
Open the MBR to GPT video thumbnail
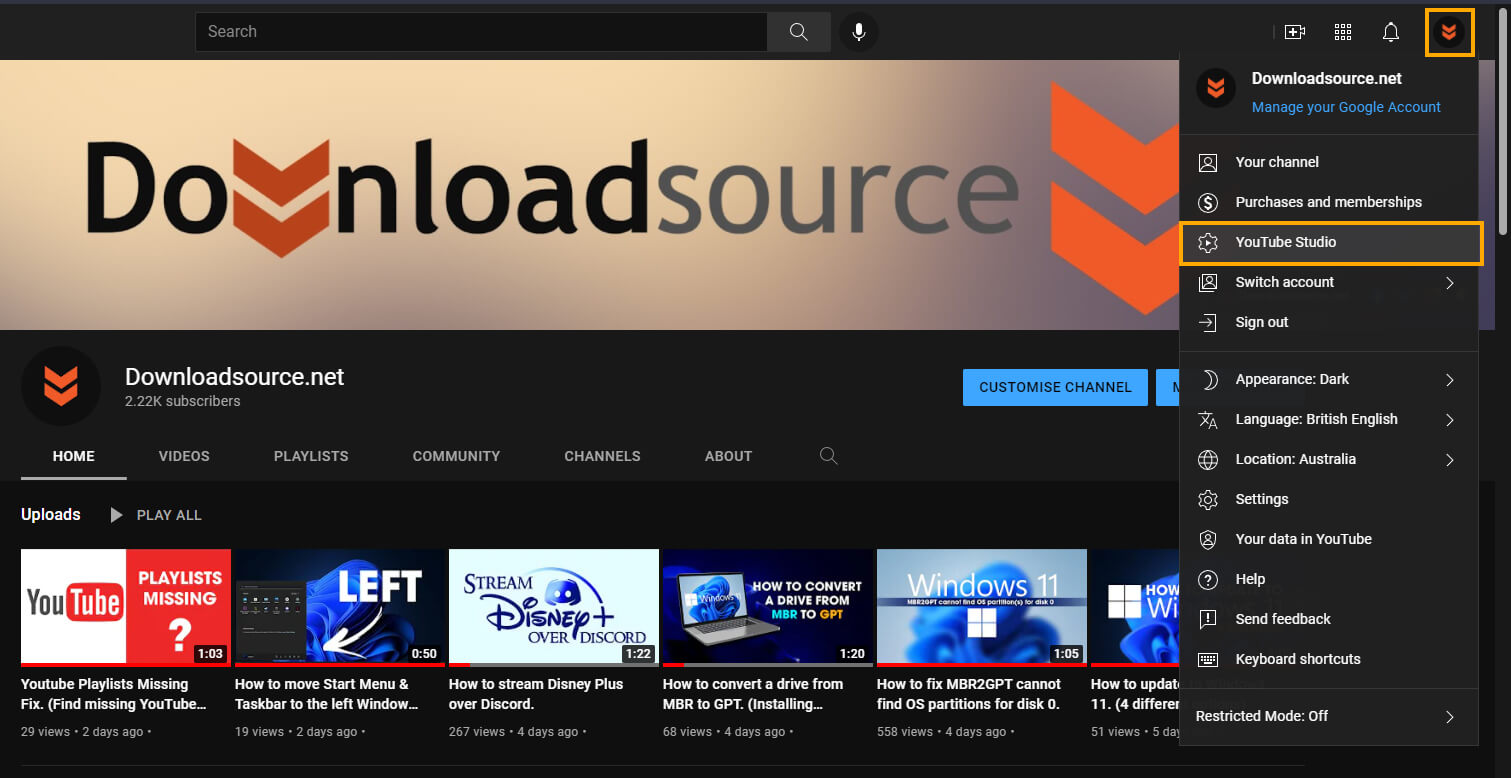768,607
